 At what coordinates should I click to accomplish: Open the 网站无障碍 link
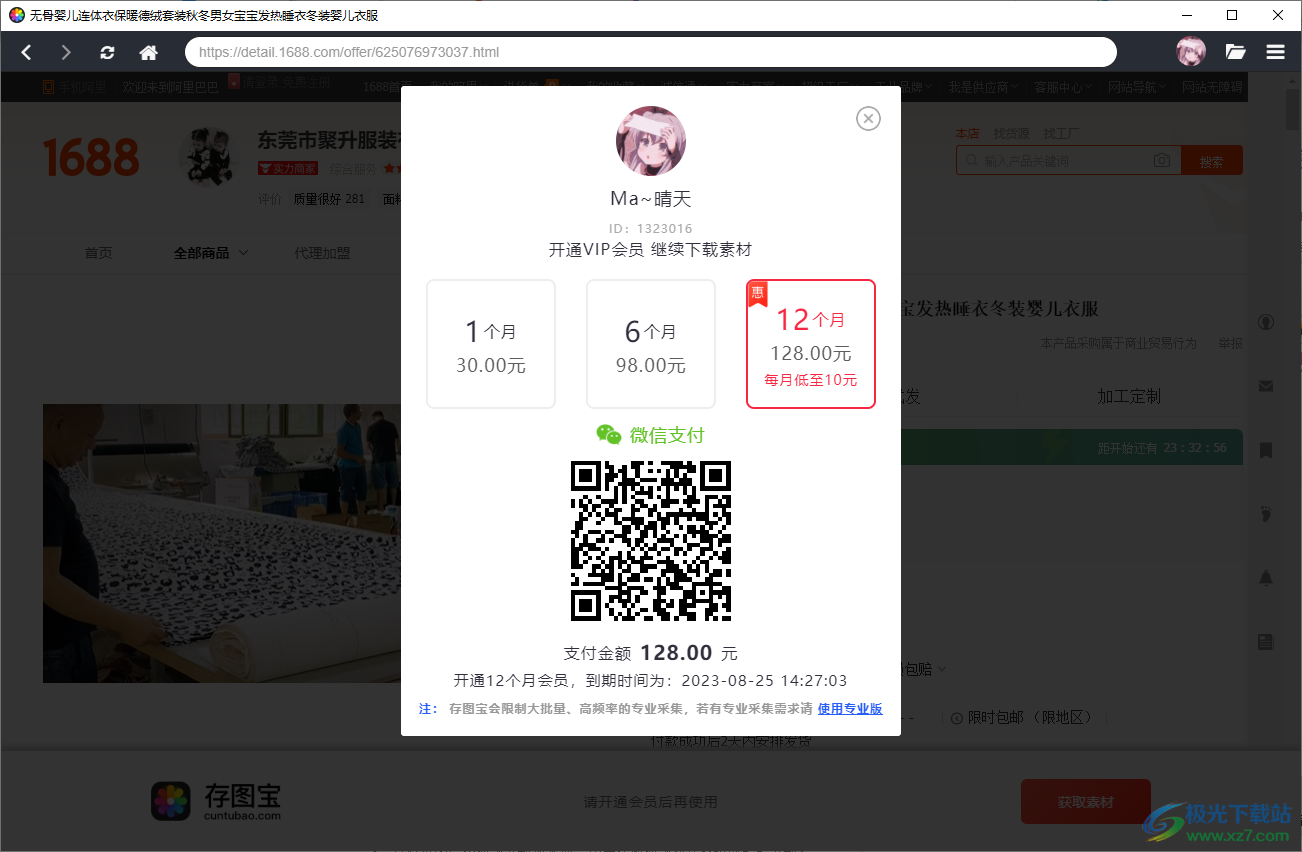pos(1212,87)
